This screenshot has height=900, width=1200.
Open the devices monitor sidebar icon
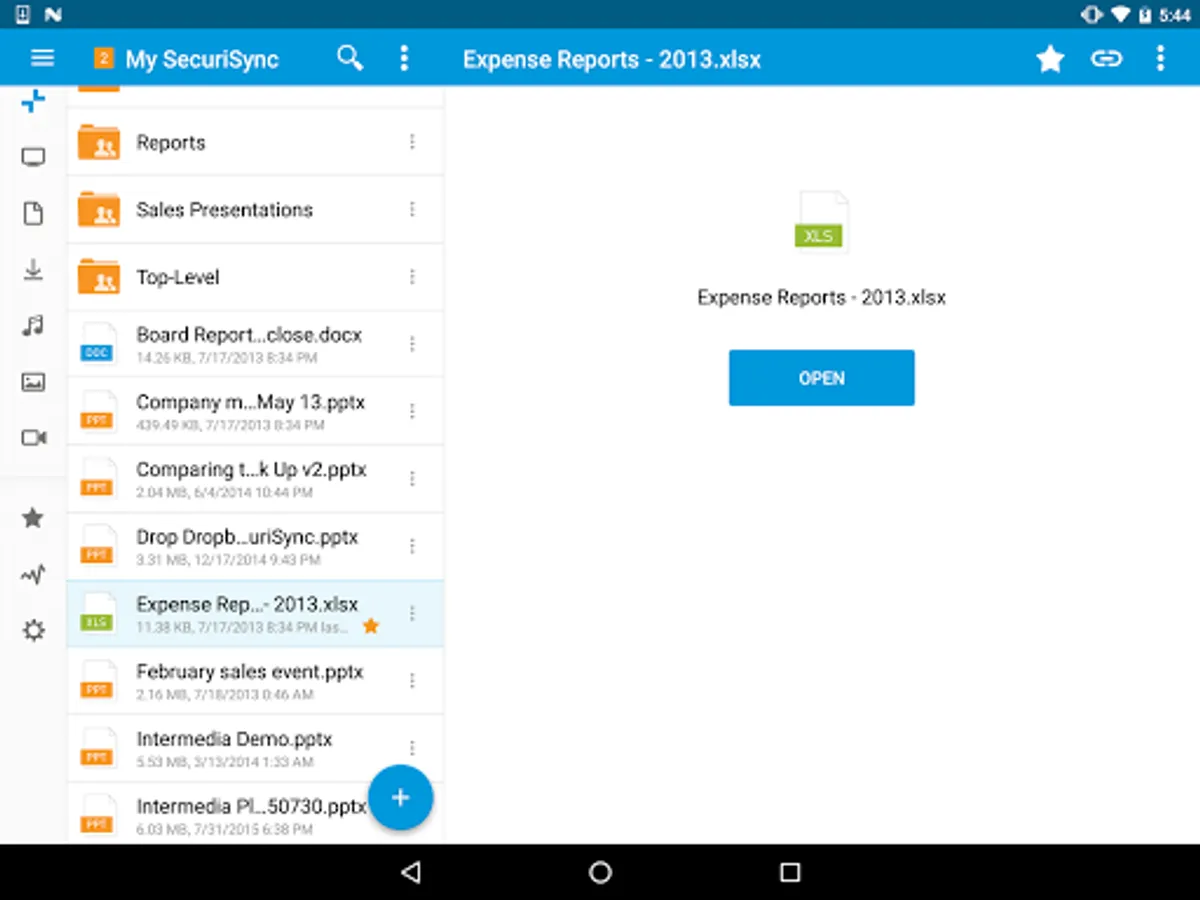click(33, 157)
